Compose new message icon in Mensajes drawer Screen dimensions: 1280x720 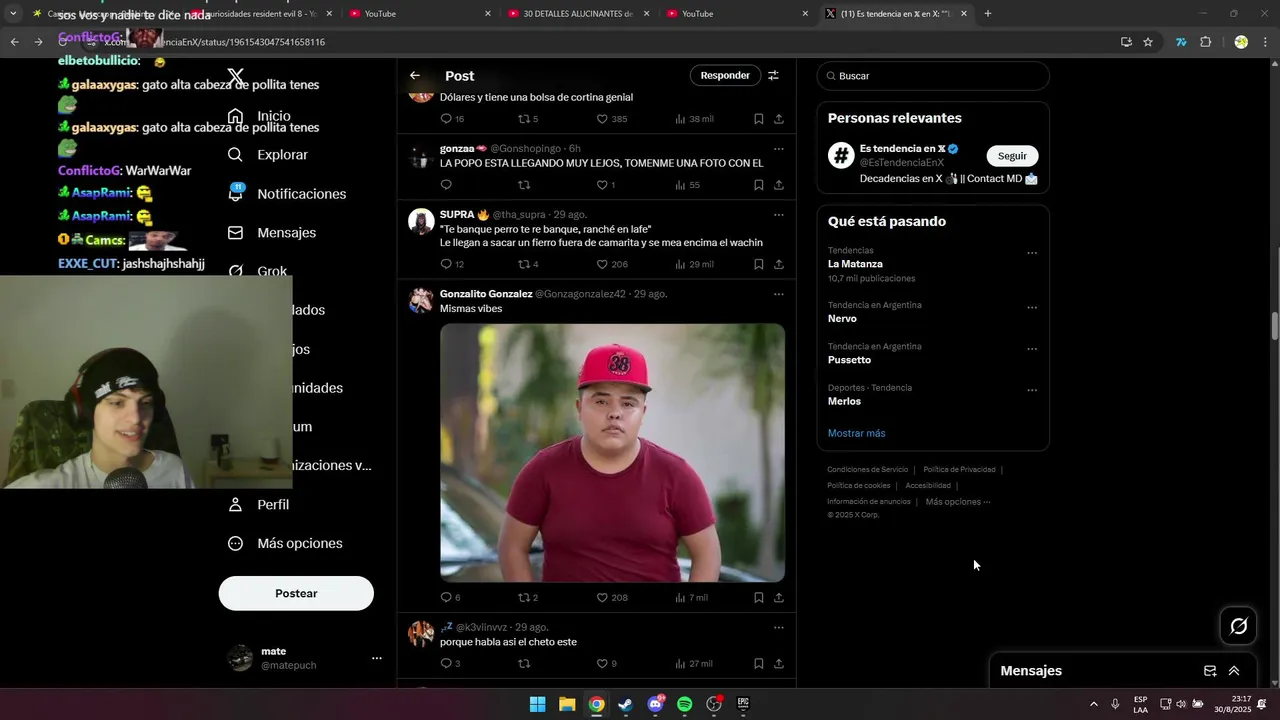click(x=1210, y=671)
